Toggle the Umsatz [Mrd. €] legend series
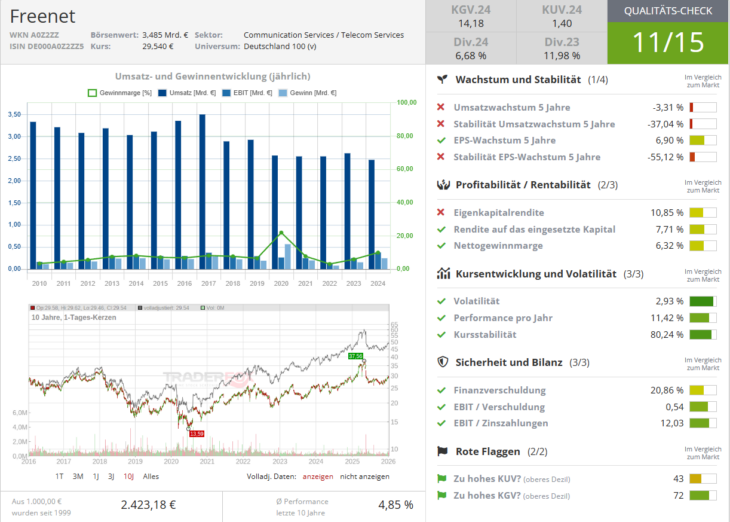 pos(181,92)
